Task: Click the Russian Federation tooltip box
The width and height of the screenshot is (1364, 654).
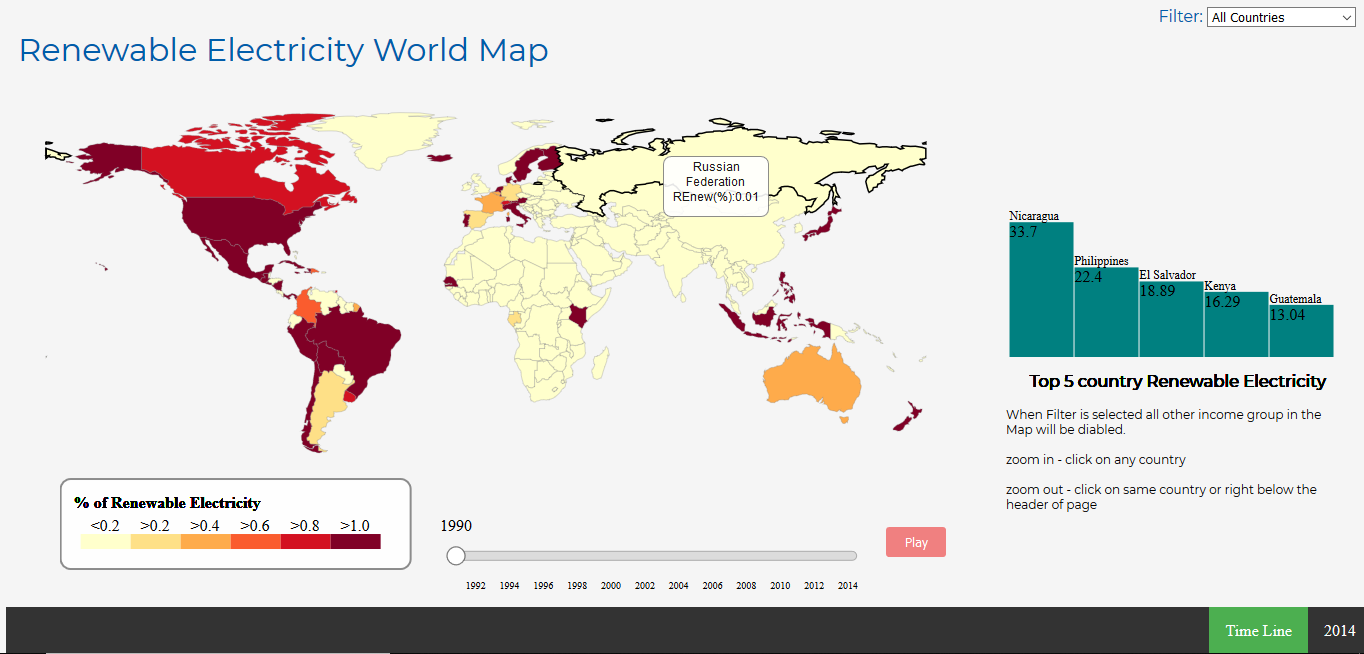Action: (x=716, y=186)
